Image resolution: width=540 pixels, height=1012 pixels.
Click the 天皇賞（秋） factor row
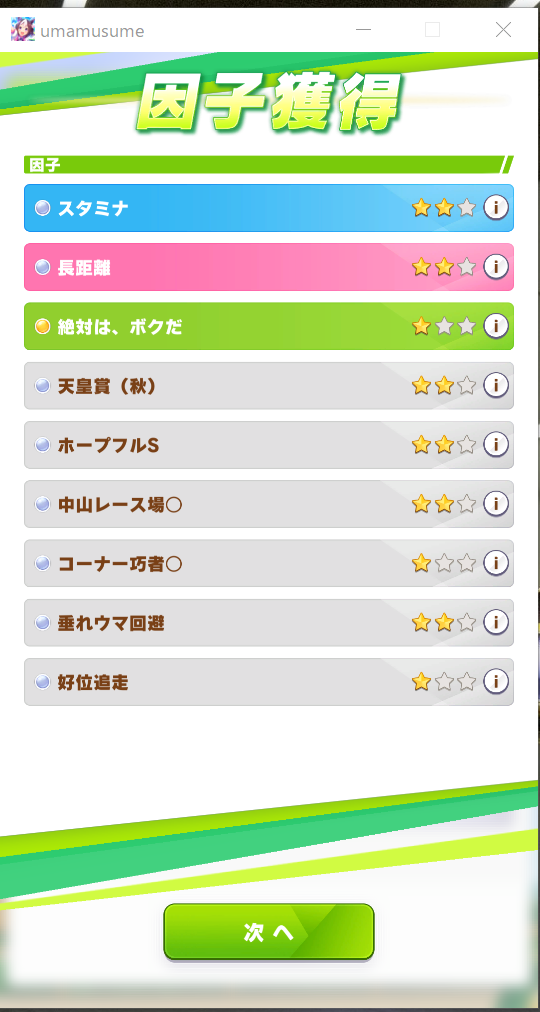pyautogui.click(x=269, y=385)
